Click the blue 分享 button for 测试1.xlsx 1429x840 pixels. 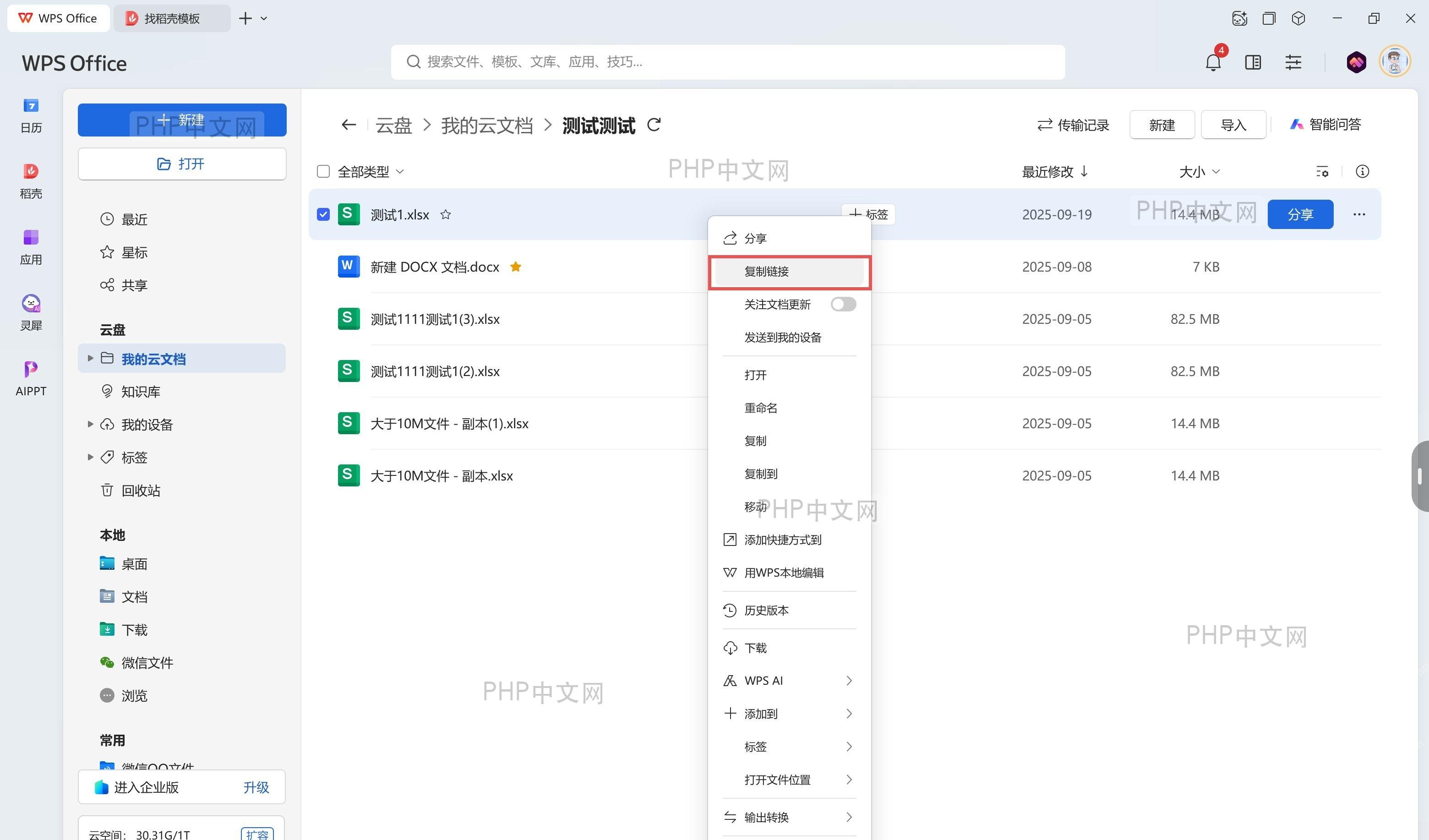click(1300, 214)
